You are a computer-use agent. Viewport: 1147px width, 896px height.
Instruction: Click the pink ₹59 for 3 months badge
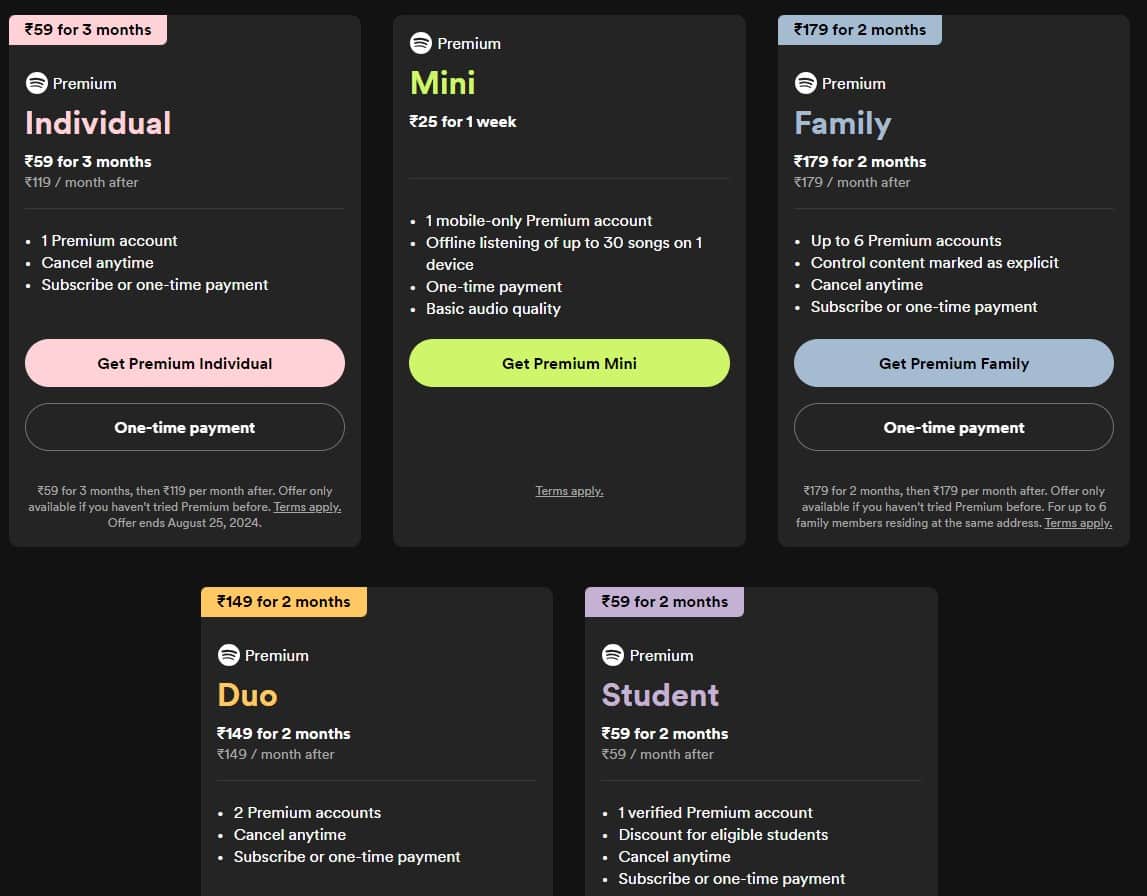click(88, 30)
